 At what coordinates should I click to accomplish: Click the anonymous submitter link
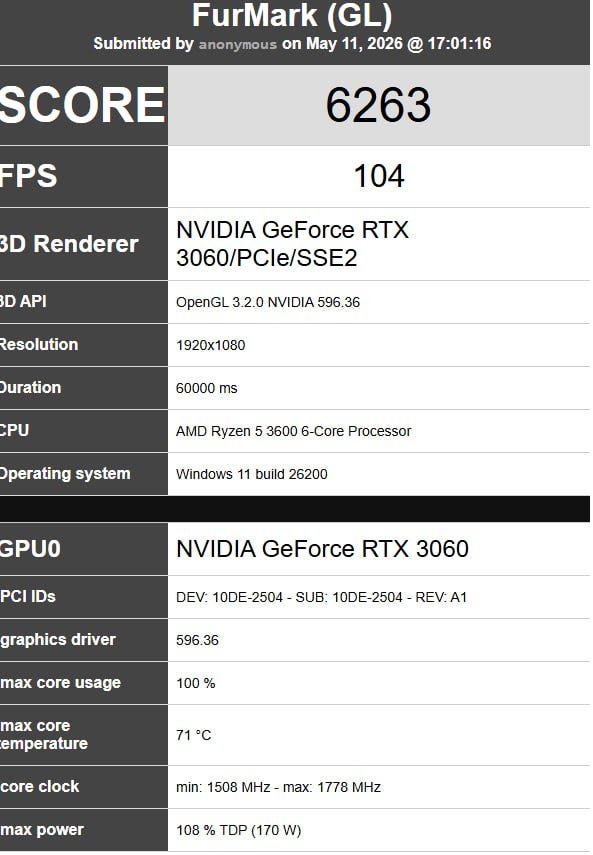[x=238, y=44]
